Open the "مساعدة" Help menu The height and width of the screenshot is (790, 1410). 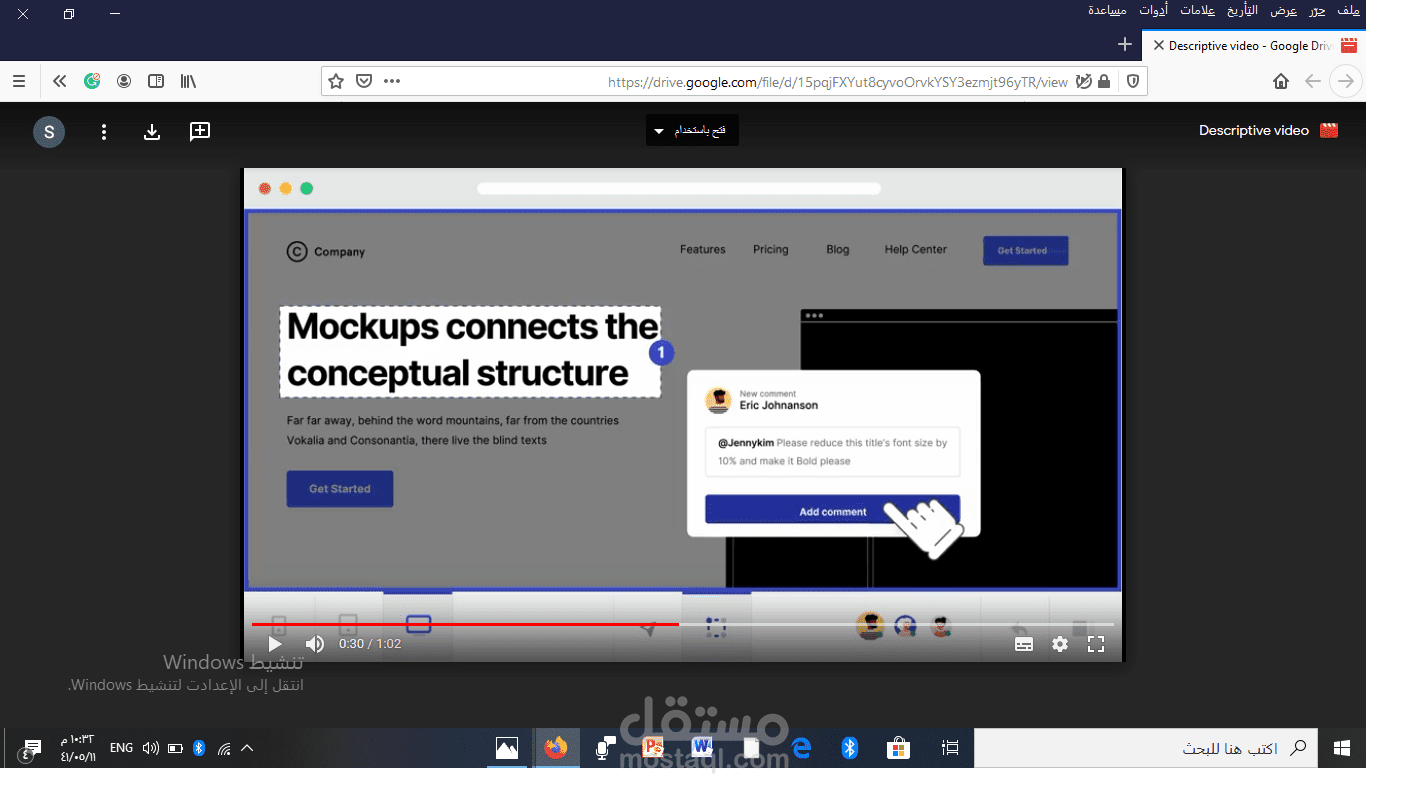click(1107, 11)
